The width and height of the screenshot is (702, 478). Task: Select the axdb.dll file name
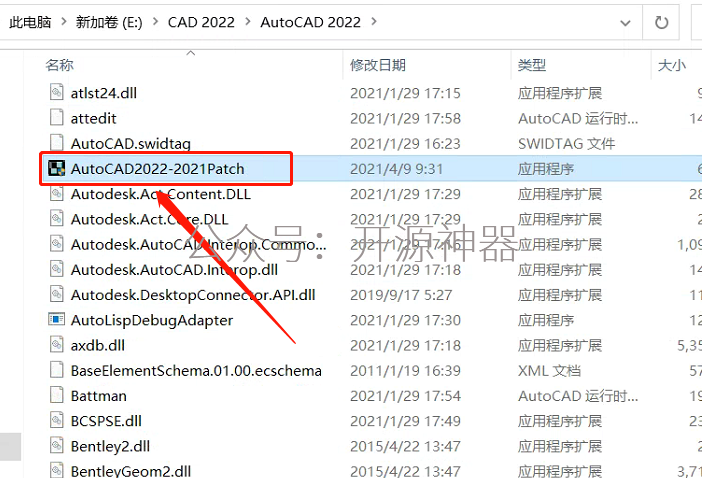98,346
